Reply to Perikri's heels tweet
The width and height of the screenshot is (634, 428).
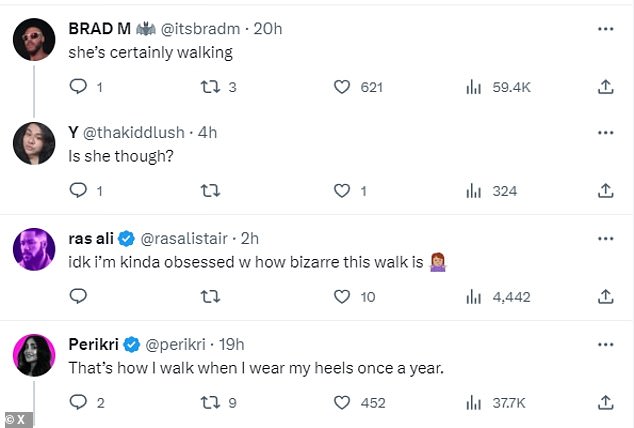[x=79, y=402]
